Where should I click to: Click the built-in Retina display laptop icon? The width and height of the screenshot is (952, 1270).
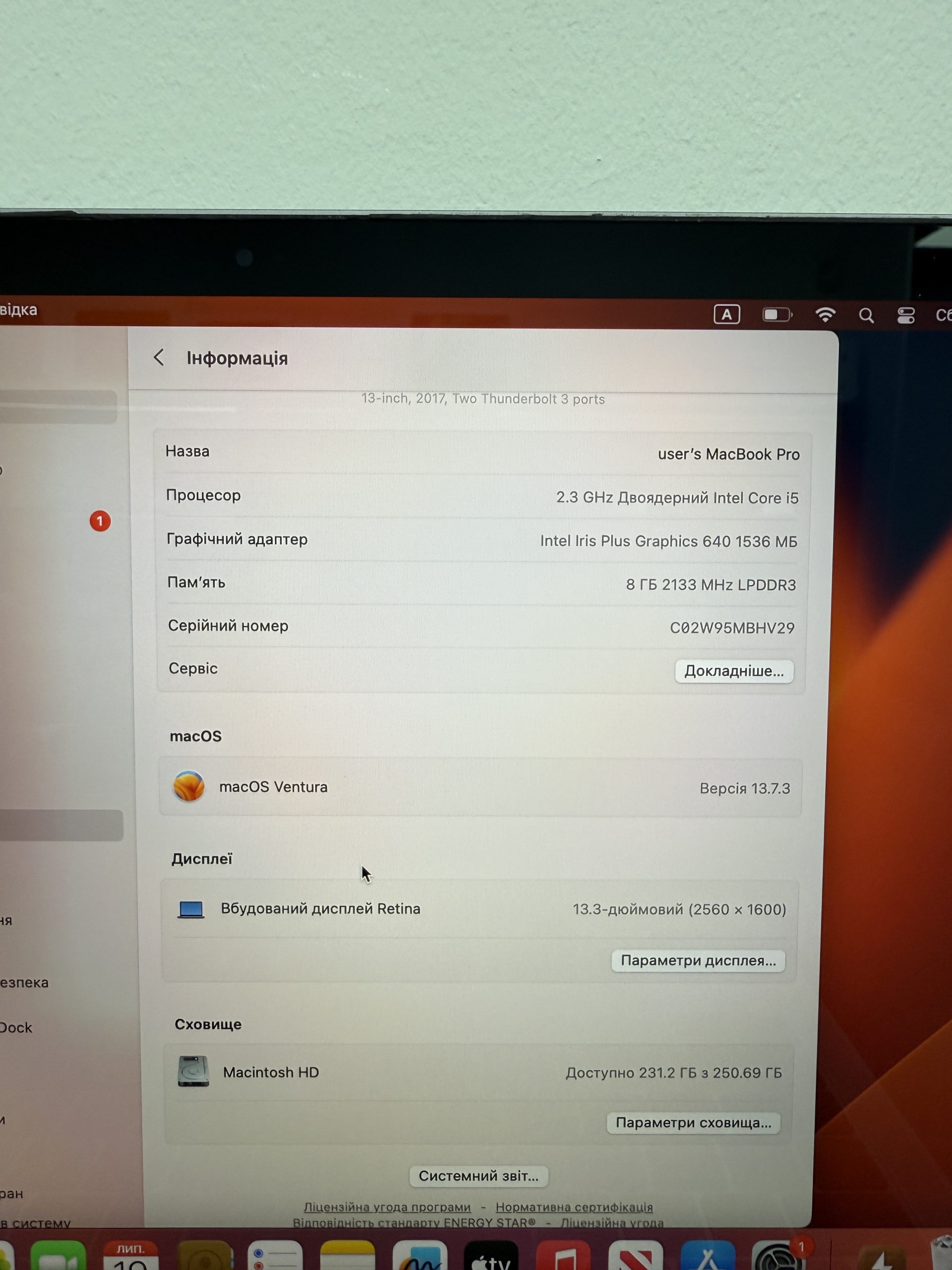coord(191,909)
